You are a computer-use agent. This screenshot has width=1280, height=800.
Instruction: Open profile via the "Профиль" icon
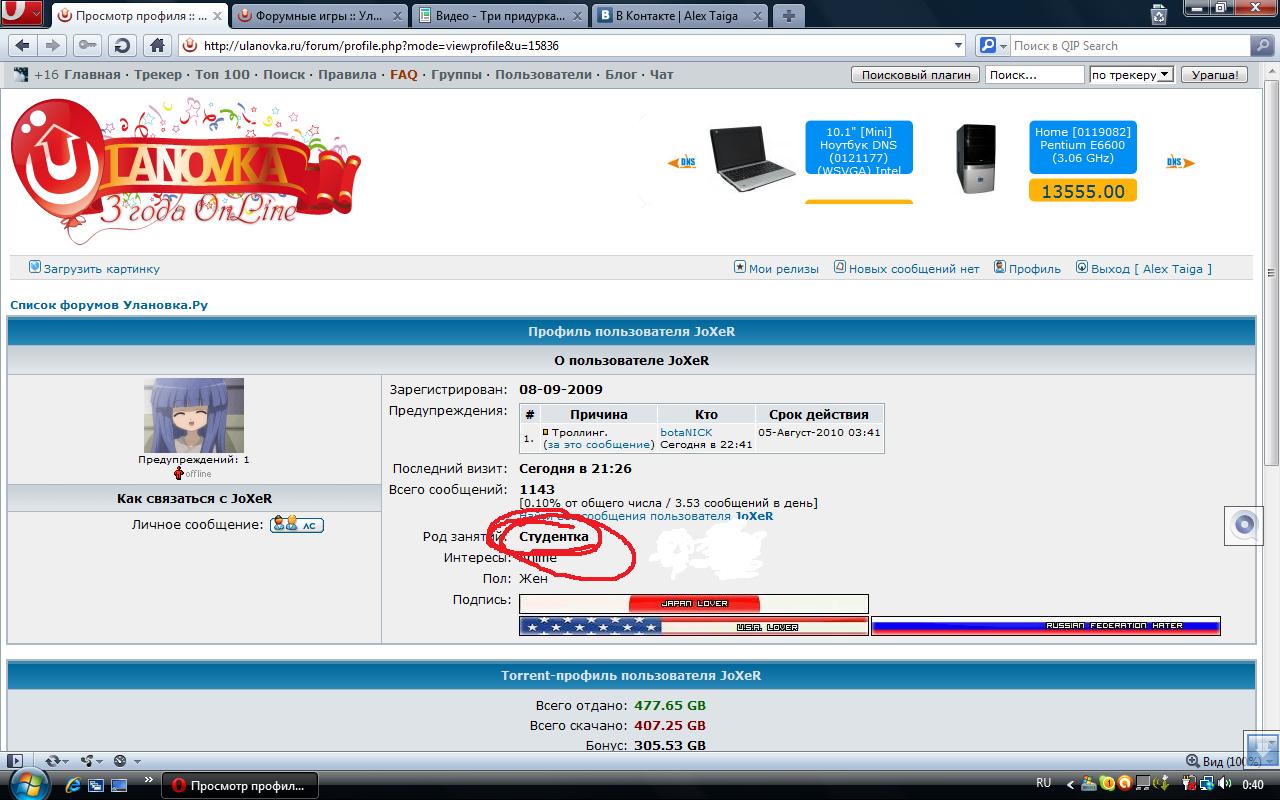pyautogui.click(x=999, y=268)
